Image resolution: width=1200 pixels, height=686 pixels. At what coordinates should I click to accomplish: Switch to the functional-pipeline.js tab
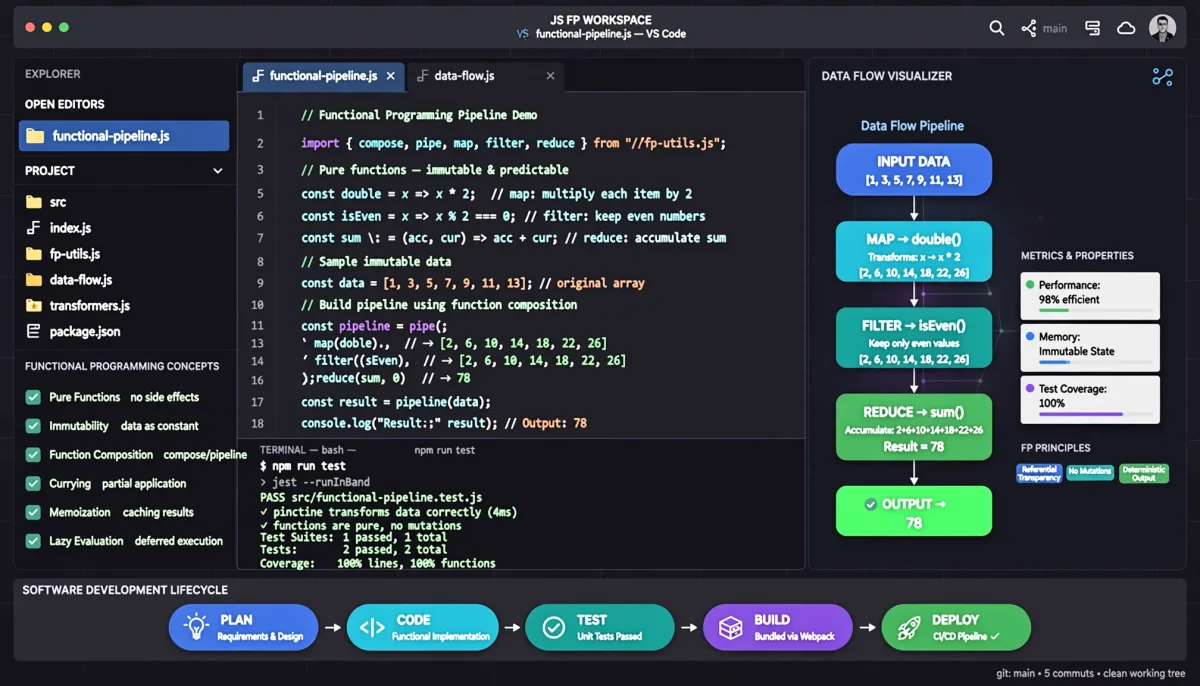[x=324, y=76]
